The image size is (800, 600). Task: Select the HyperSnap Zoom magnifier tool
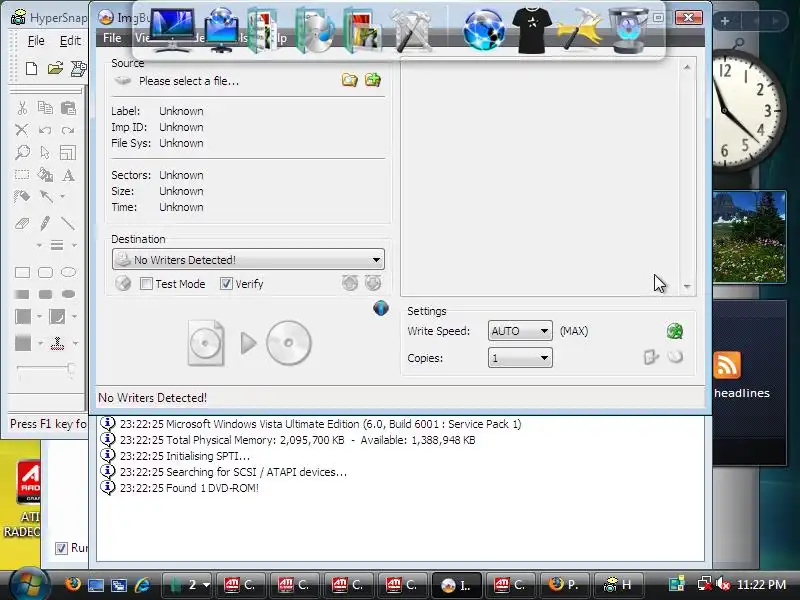(22, 152)
